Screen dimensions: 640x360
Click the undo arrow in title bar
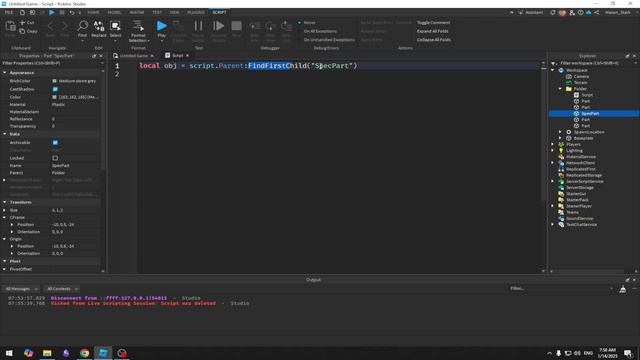point(72,13)
